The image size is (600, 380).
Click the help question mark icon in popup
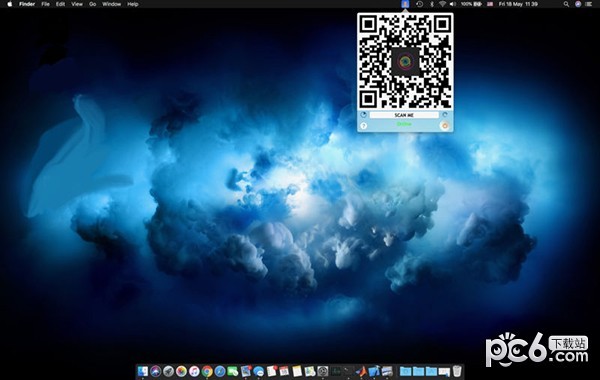tap(364, 126)
